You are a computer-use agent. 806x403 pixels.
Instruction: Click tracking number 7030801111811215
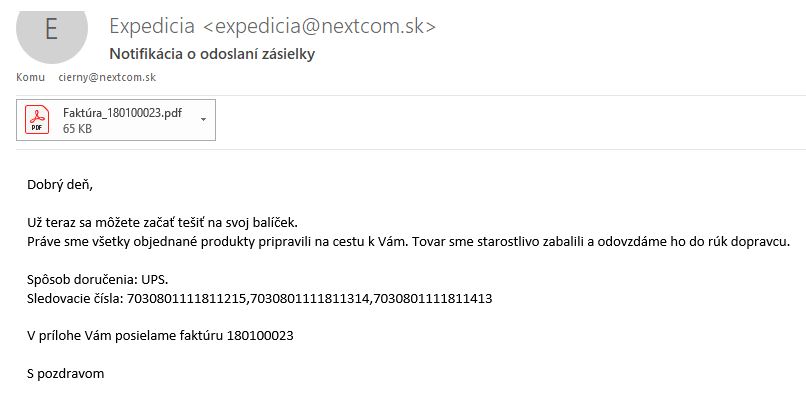[187, 298]
